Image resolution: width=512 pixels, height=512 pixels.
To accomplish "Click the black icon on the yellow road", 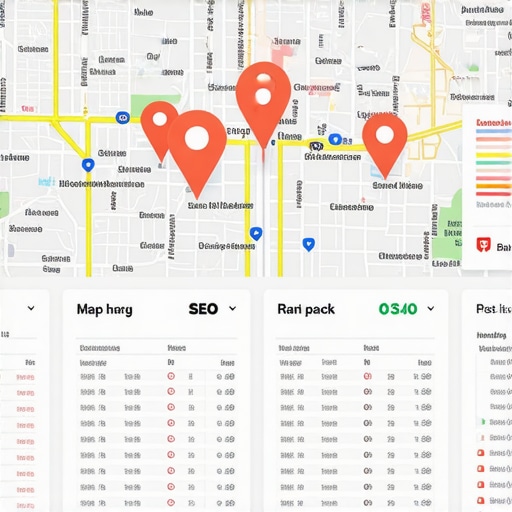I will [x=316, y=146].
